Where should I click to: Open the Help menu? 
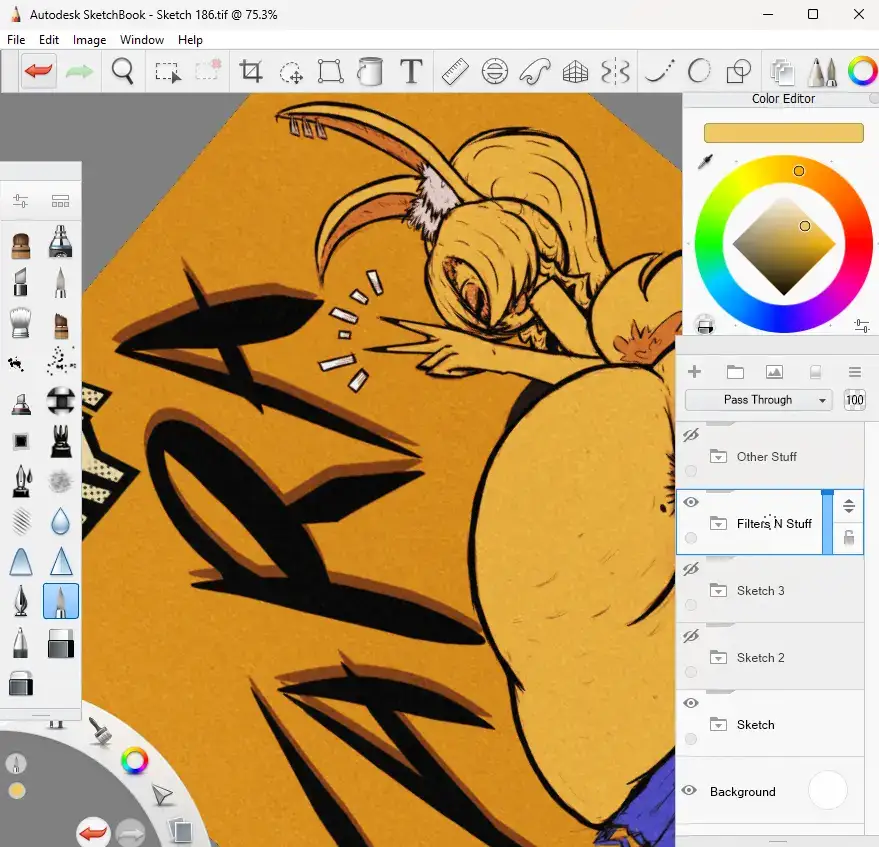190,40
